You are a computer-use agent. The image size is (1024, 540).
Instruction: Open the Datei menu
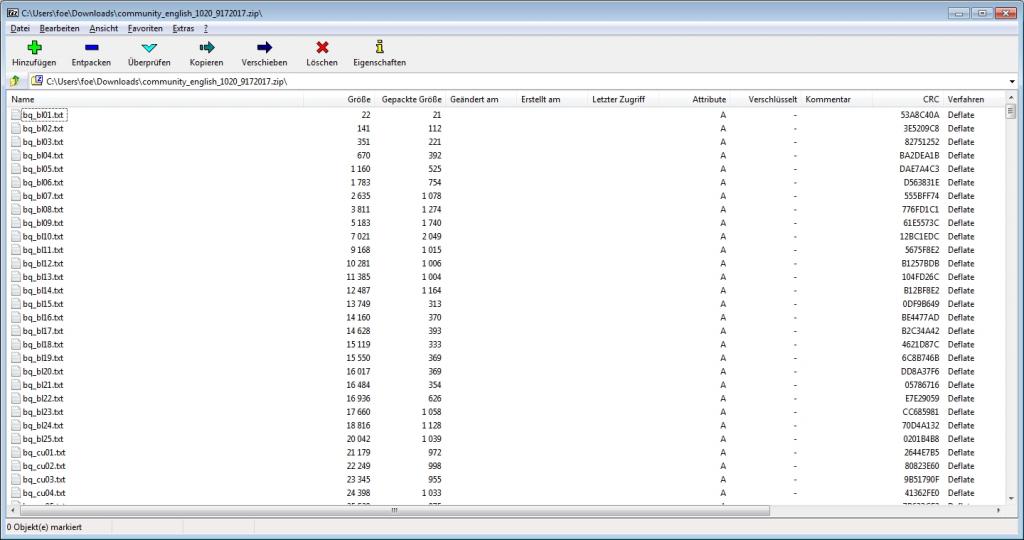coord(20,28)
